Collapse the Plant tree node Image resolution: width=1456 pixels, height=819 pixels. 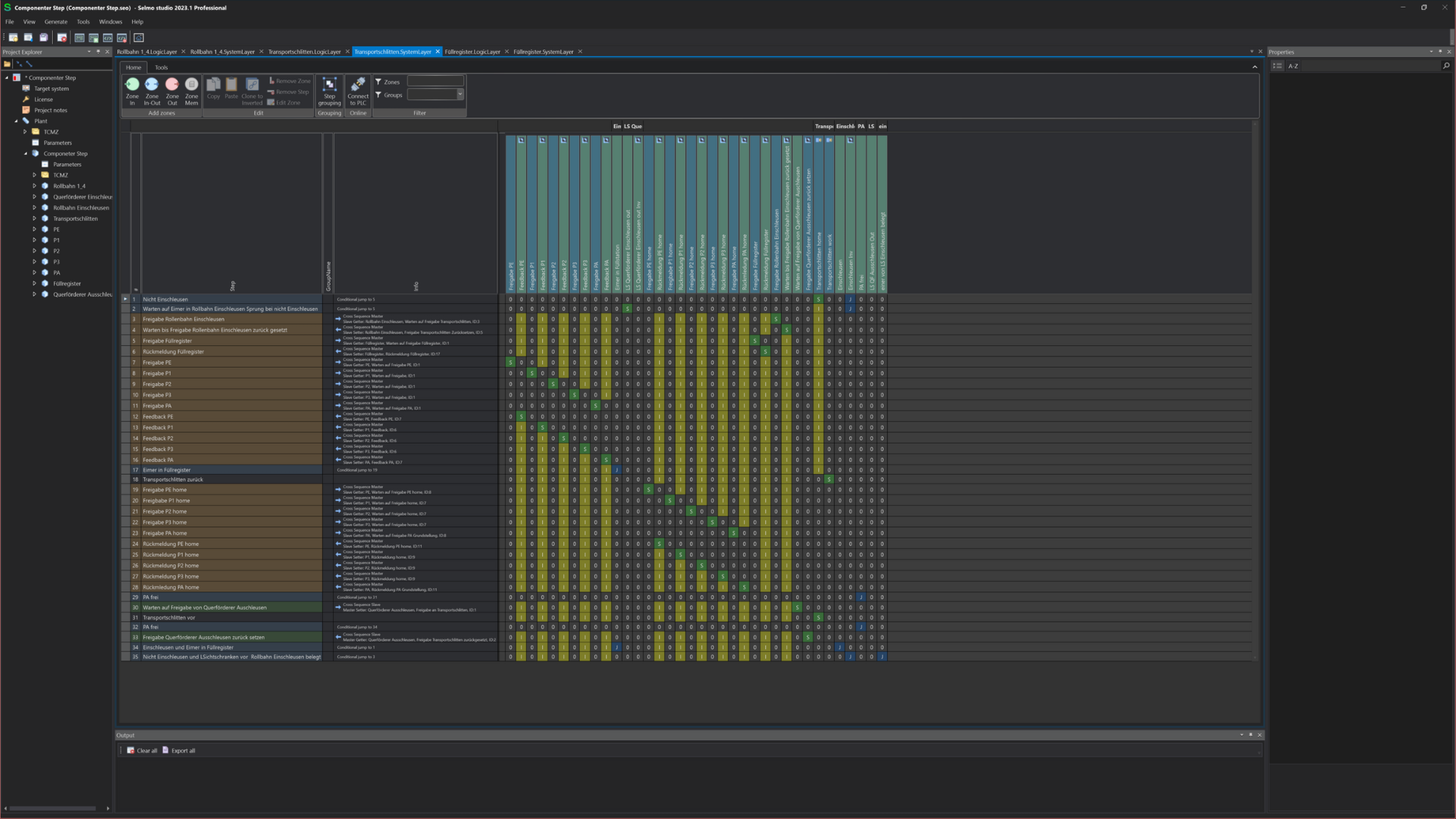16,121
